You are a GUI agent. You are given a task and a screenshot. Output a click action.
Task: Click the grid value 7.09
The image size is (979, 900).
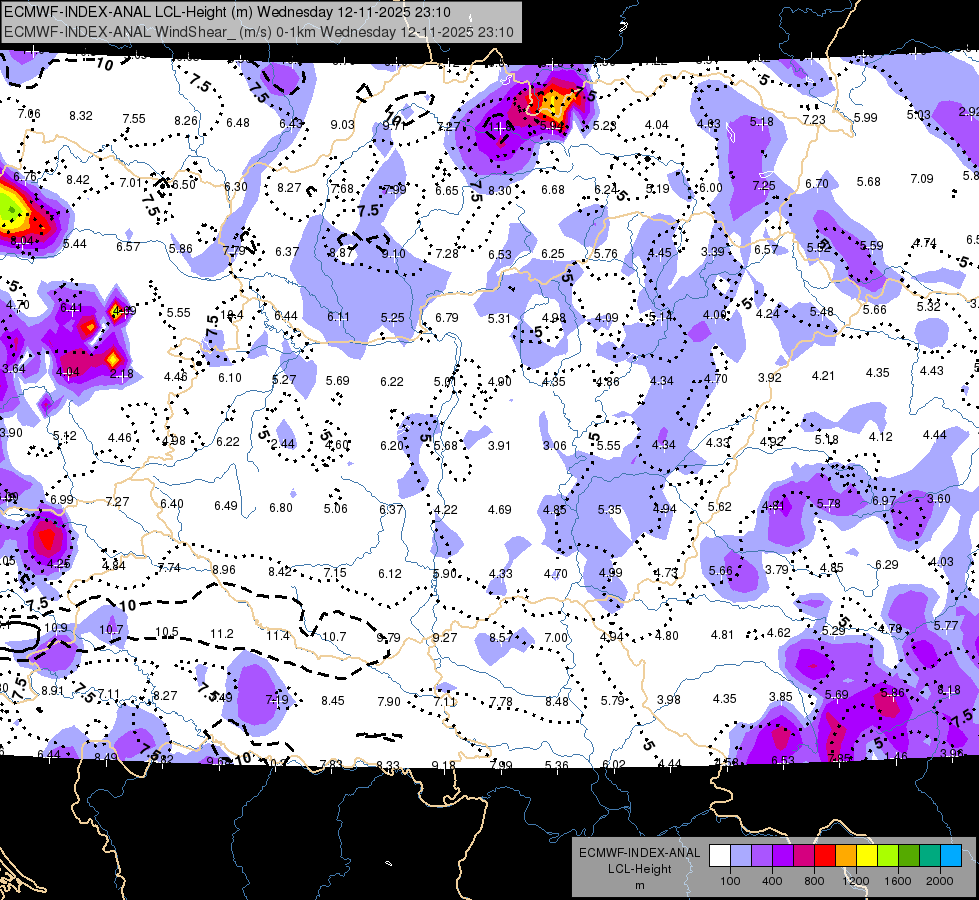pos(922,179)
